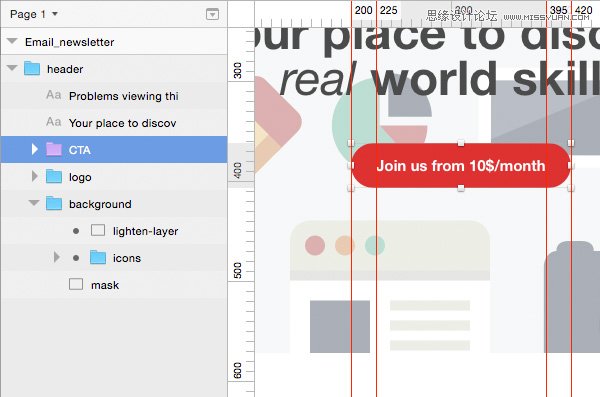The image size is (600, 397).
Task: Click the mask shape icon
Action: point(76,284)
